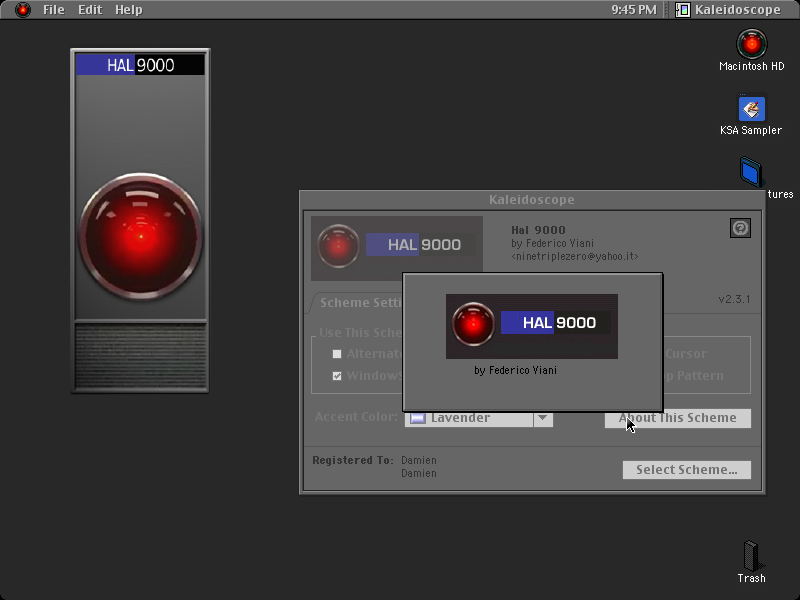Enable the unchecked Alternate checkbox
This screenshot has height=600, width=800.
[337, 354]
